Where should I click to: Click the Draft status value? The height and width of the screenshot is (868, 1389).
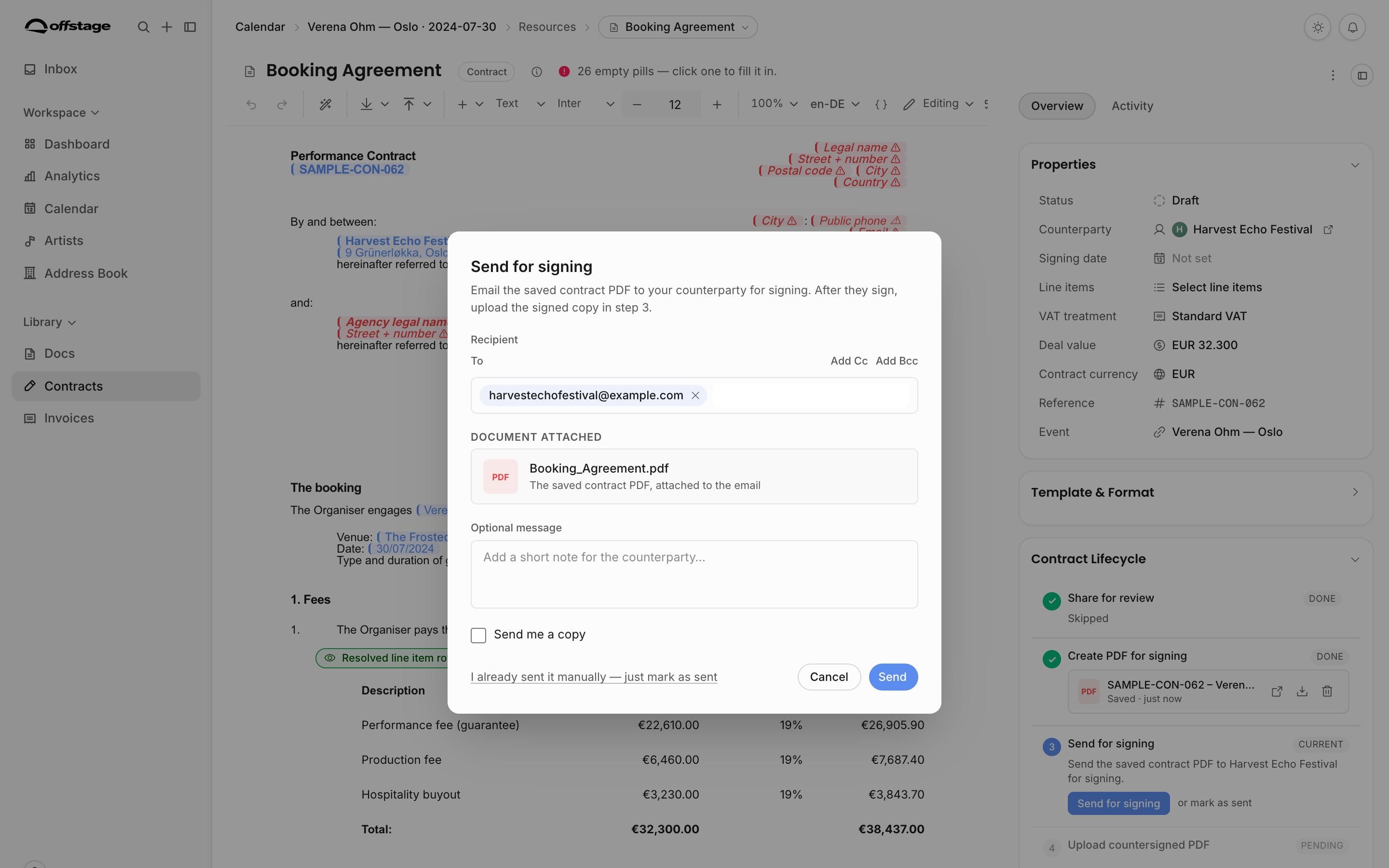point(1185,200)
